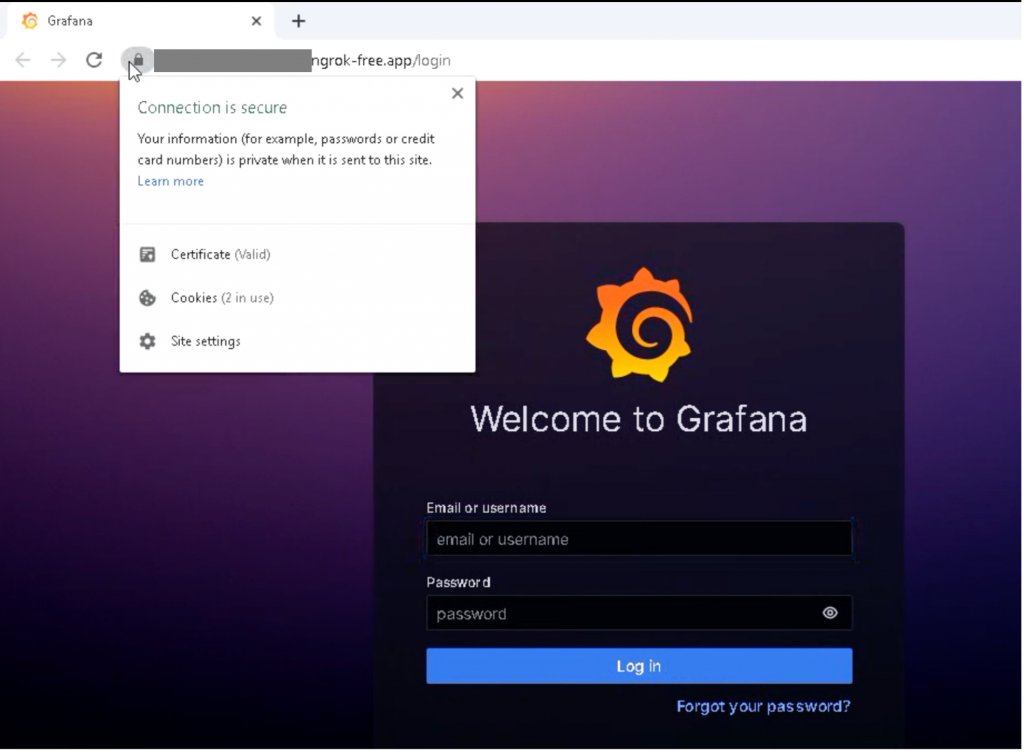Open Site settings from the popup
1024x753 pixels.
tap(205, 341)
